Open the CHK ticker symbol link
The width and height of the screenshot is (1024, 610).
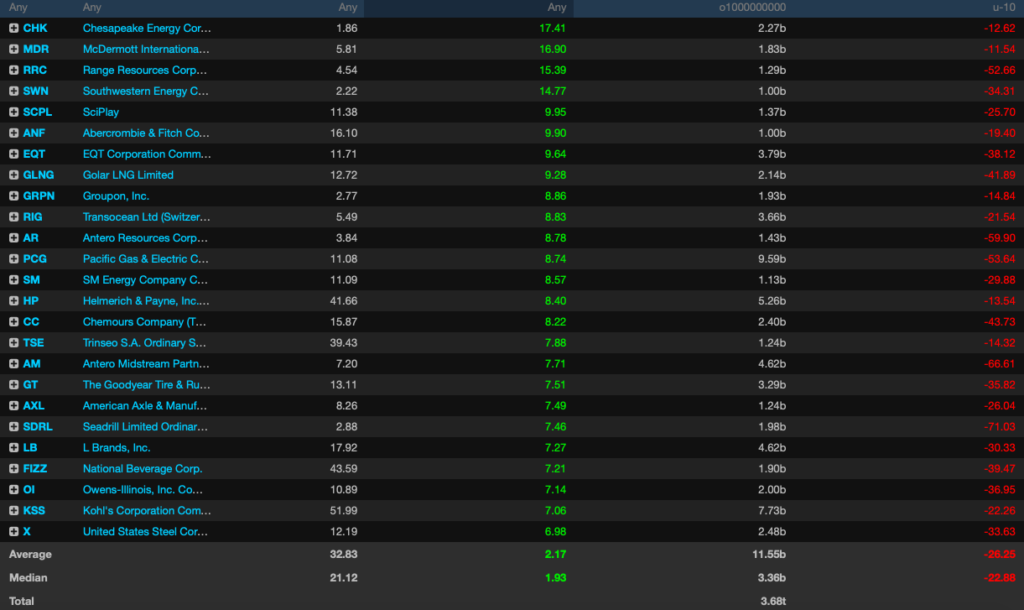35,28
